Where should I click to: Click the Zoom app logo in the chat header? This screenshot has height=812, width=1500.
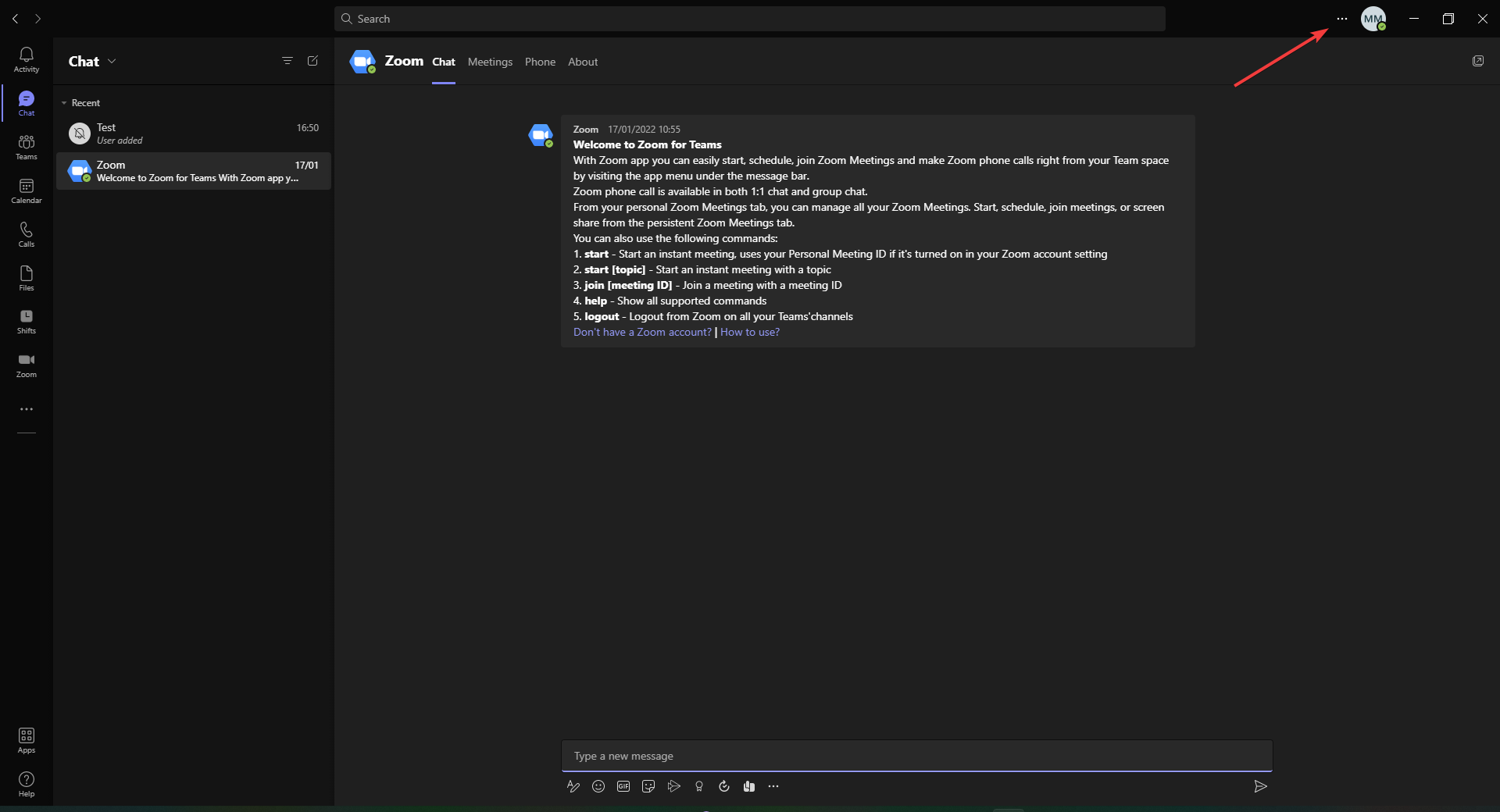(x=362, y=62)
